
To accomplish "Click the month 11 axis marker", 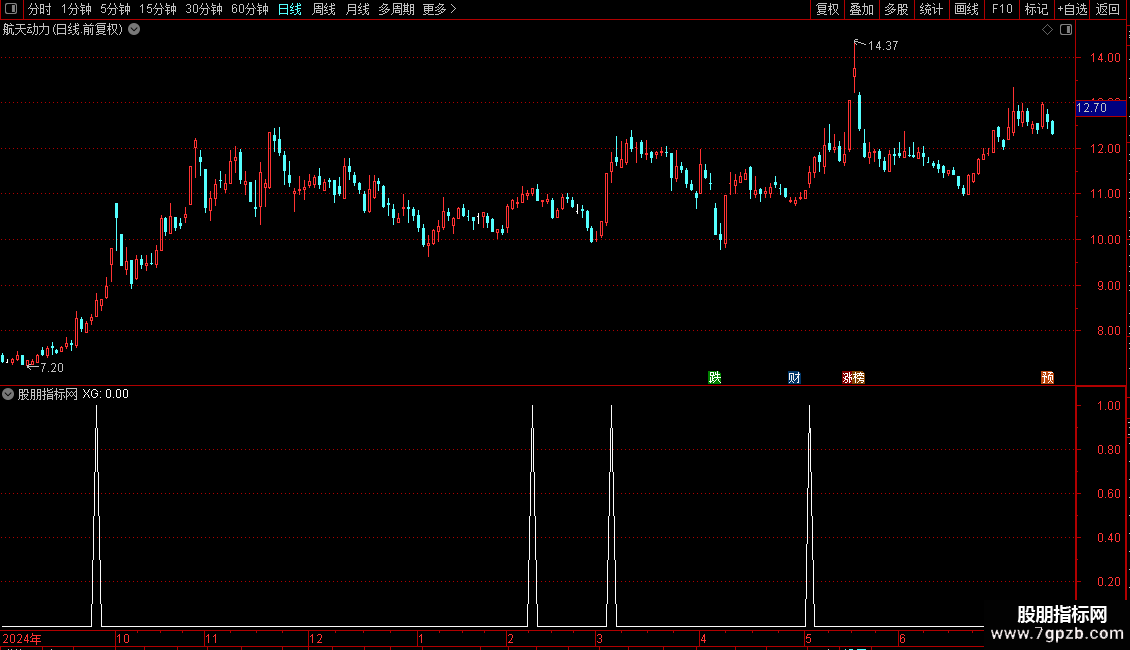I will 211,639.
